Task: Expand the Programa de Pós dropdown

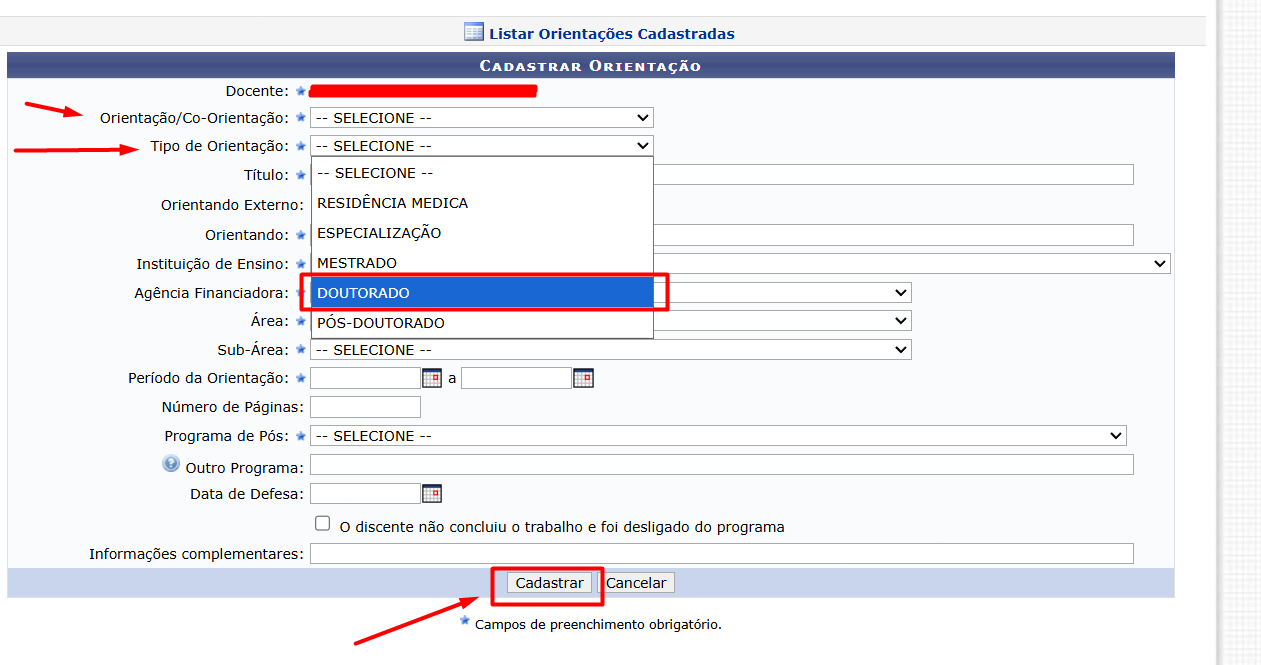Action: (x=718, y=436)
